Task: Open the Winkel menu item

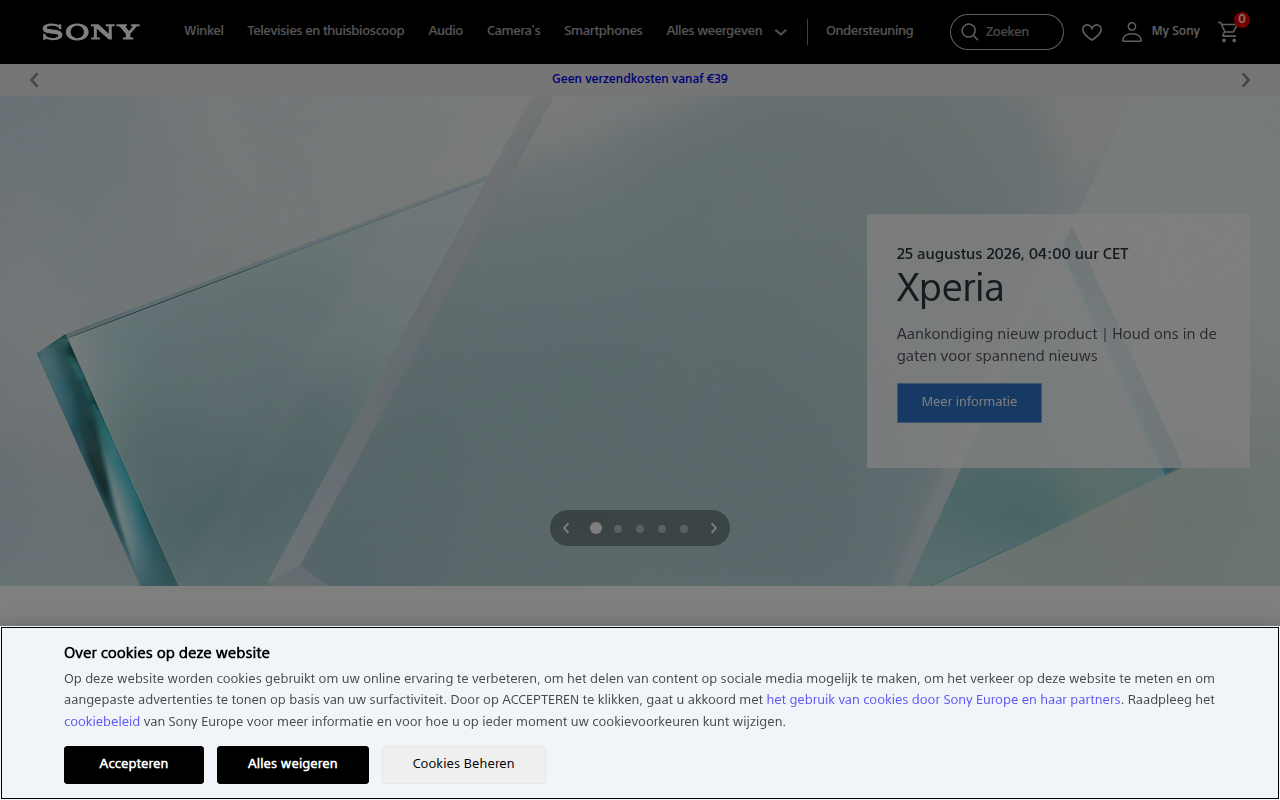Action: pyautogui.click(x=204, y=31)
